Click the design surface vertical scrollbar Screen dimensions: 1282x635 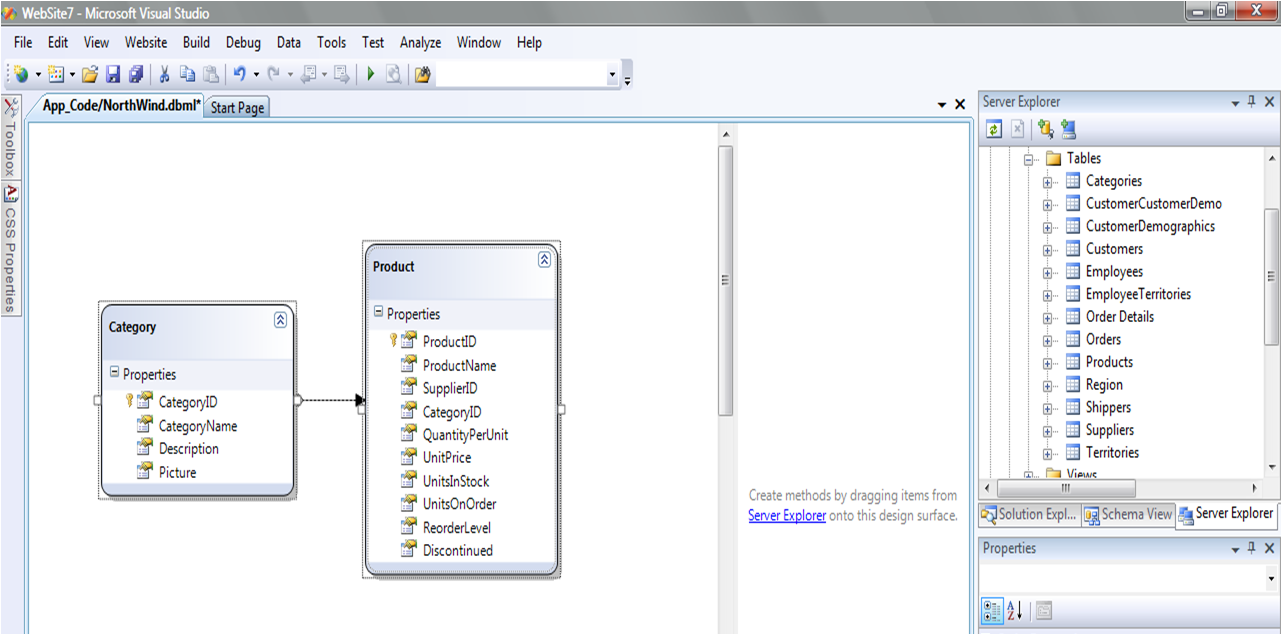726,280
